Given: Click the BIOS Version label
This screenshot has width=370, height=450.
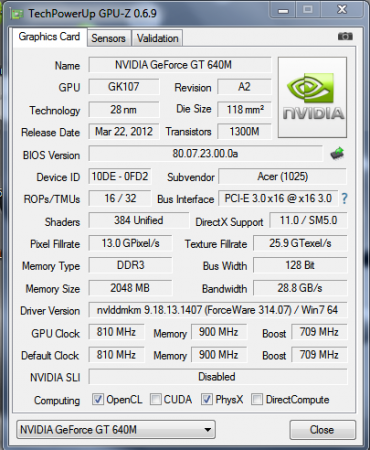Looking at the screenshot, I should point(51,155).
